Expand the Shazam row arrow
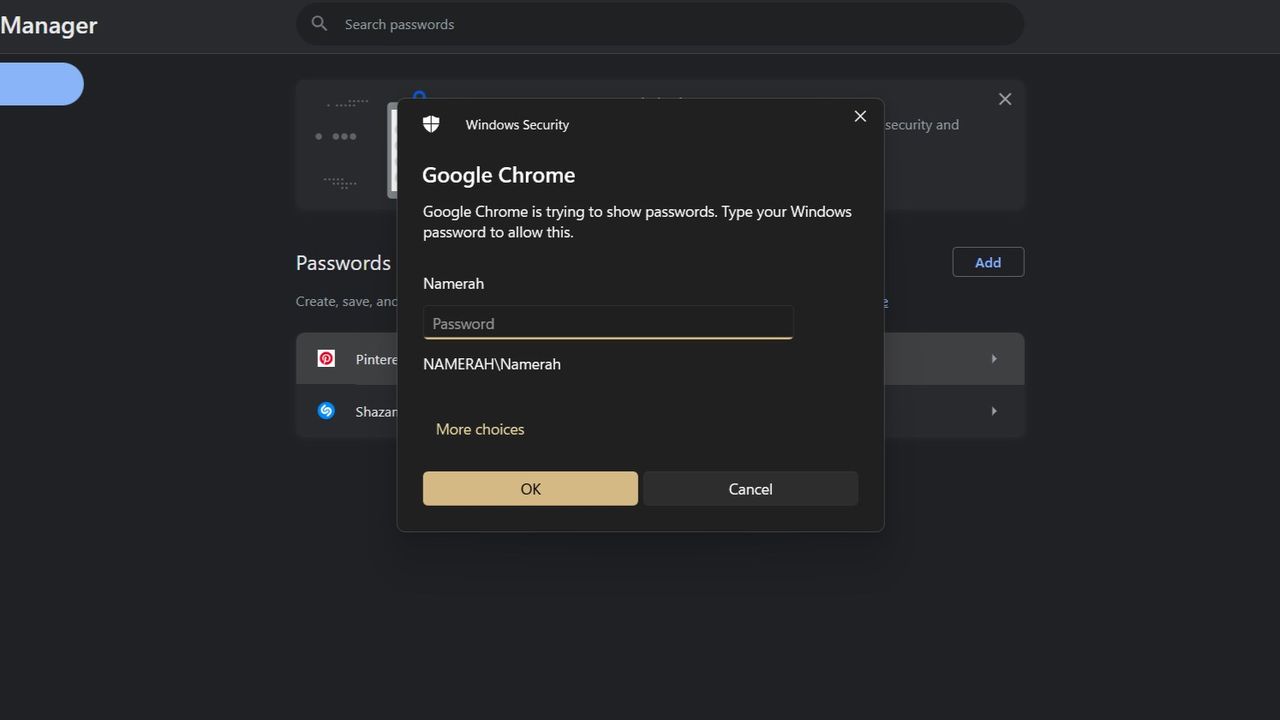The image size is (1280, 720). tap(994, 411)
